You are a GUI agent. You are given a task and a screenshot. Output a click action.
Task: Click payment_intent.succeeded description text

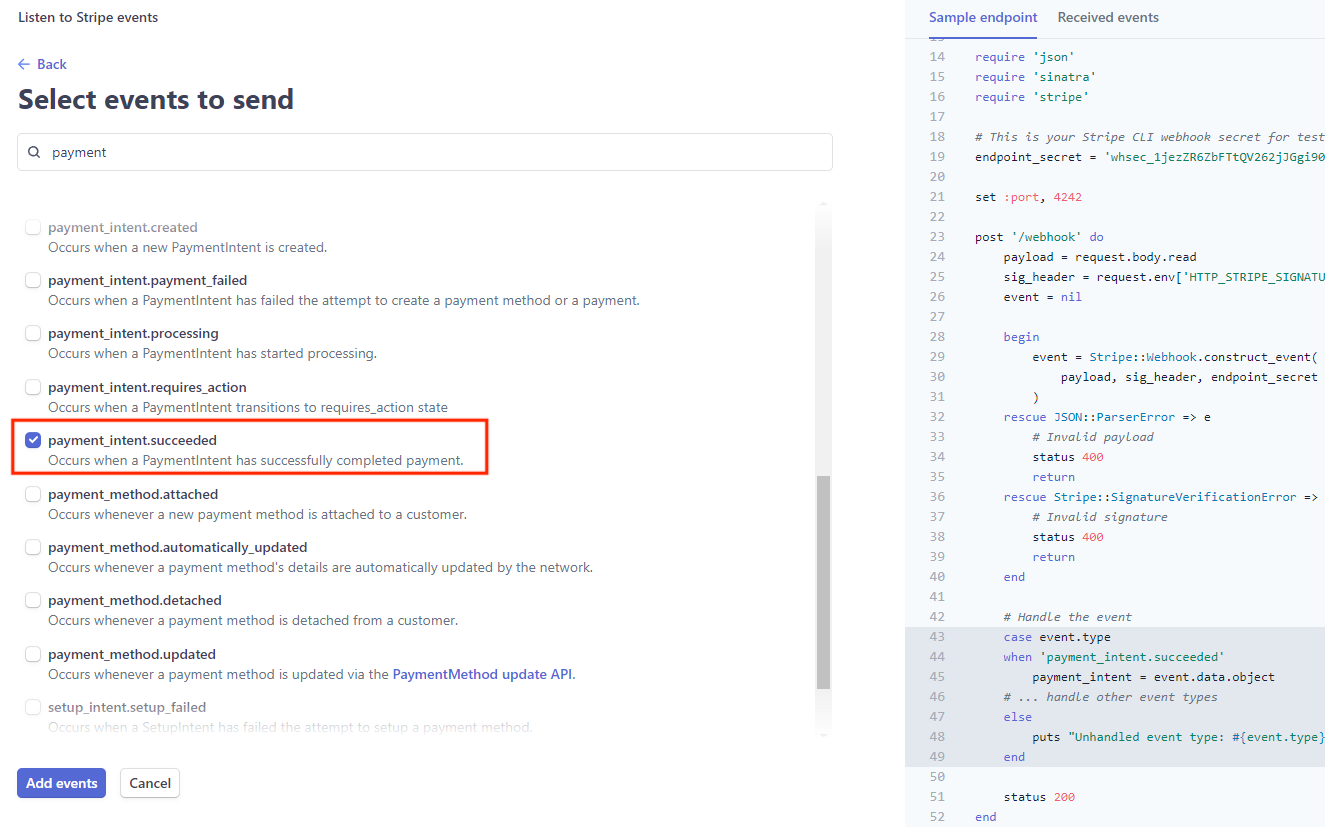point(256,460)
